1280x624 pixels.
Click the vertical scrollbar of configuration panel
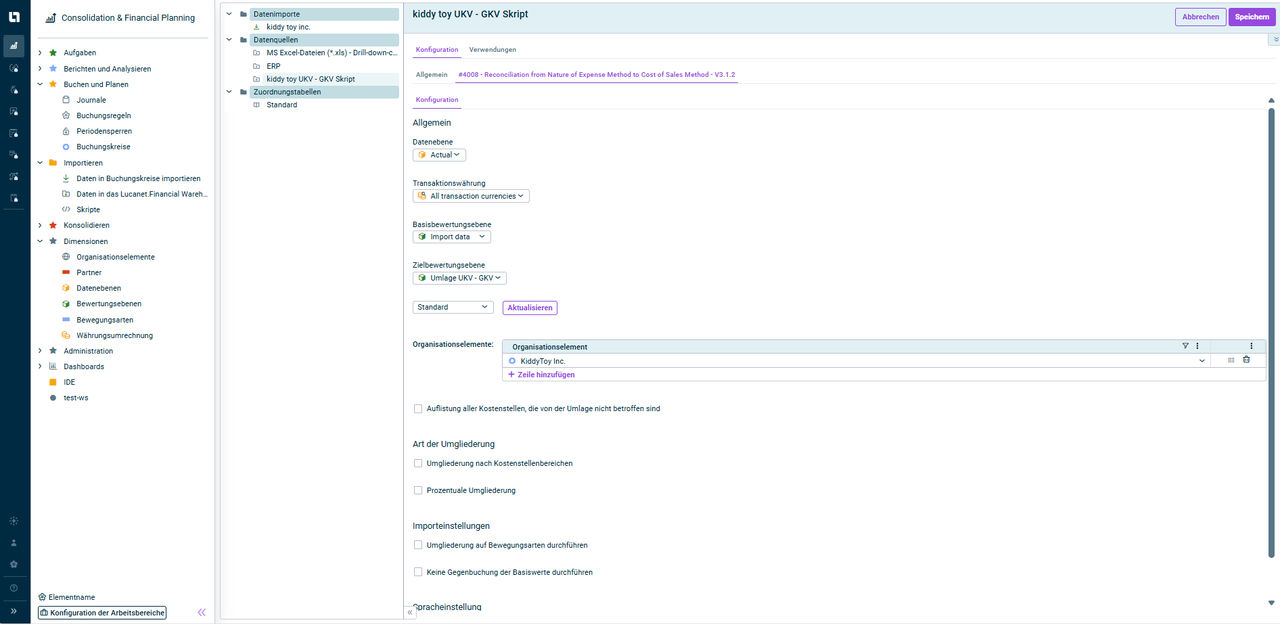point(1271,330)
